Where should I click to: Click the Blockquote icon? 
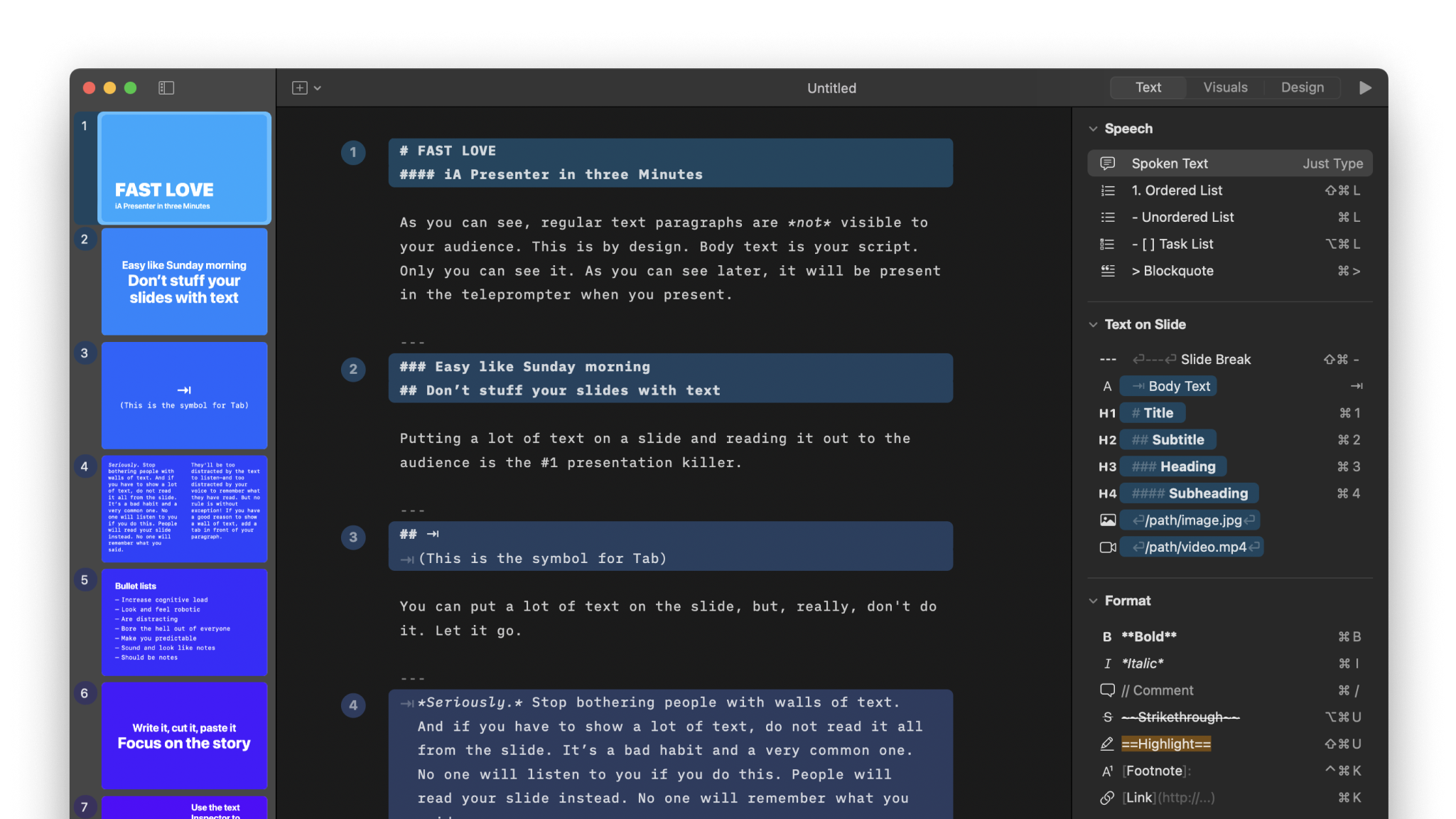point(1107,271)
